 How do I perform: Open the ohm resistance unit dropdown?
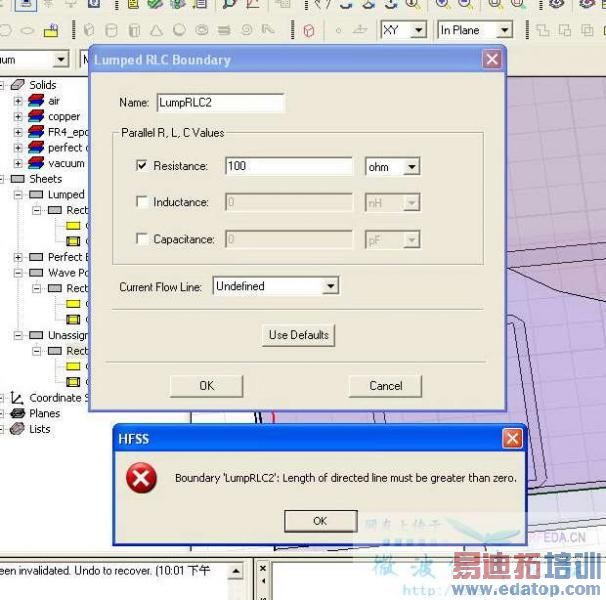pos(412,167)
